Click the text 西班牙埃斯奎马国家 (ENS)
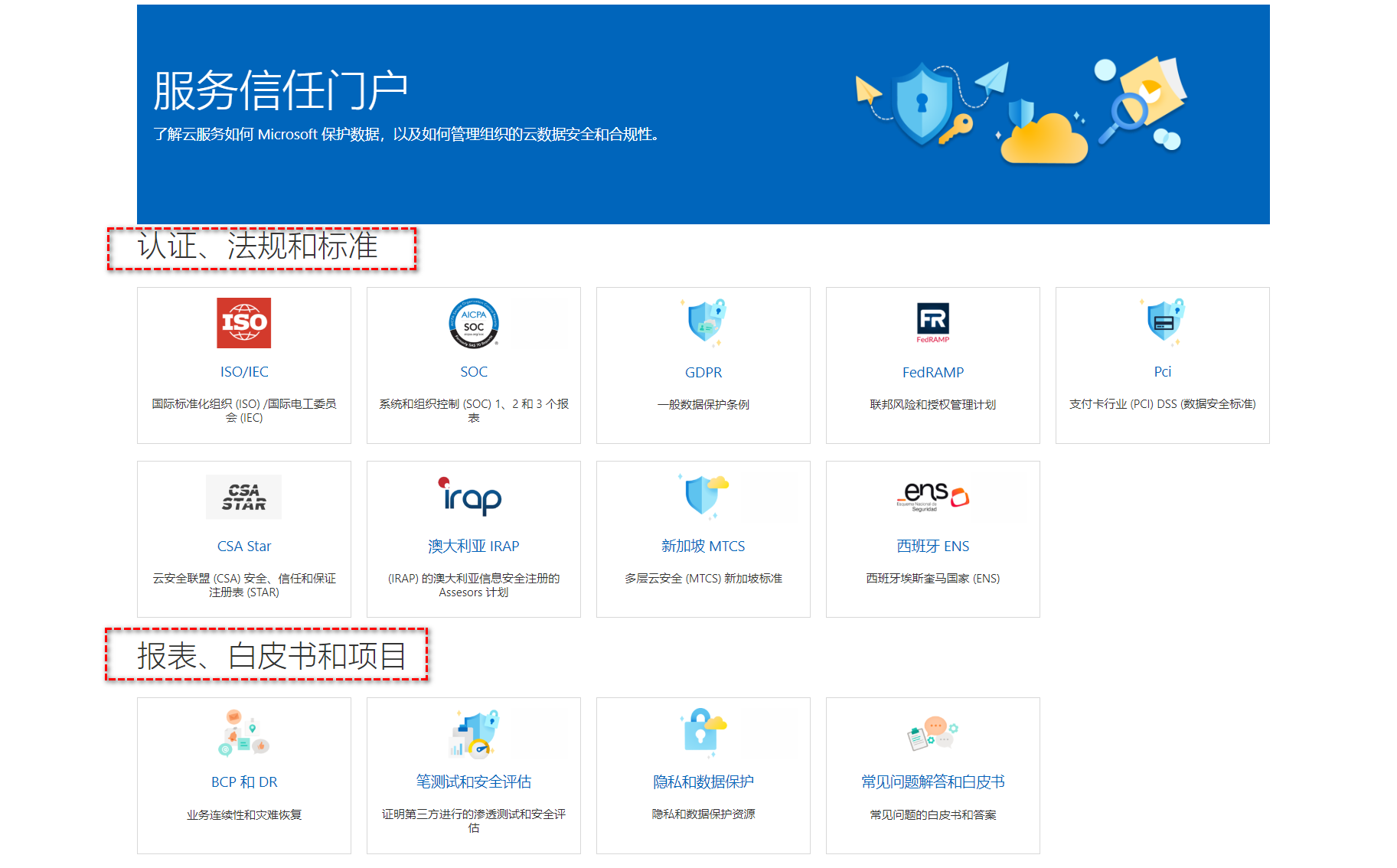The height and width of the screenshot is (868, 1397). [933, 579]
